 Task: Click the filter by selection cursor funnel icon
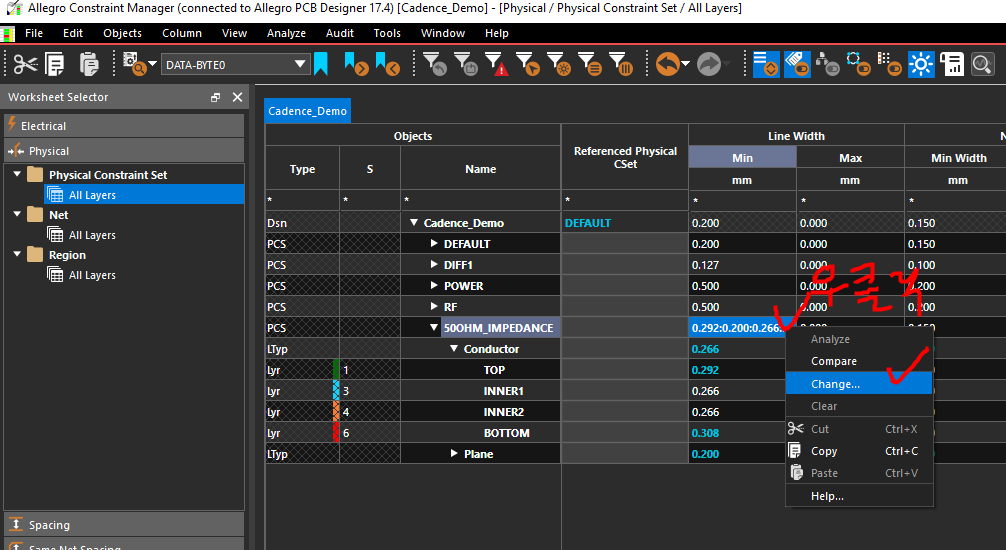528,64
